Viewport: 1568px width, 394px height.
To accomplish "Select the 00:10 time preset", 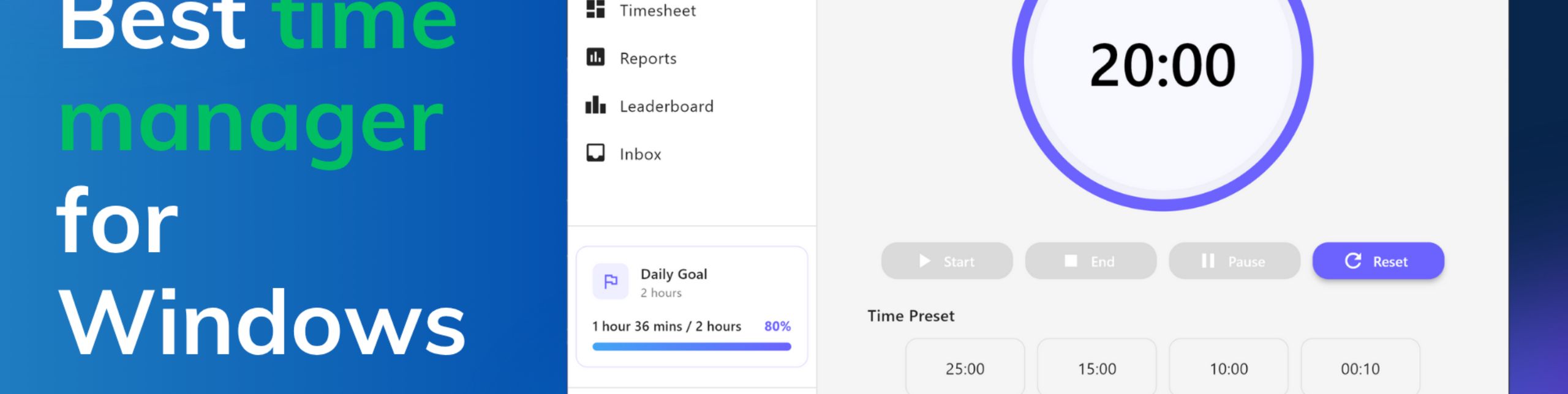I will [1360, 369].
